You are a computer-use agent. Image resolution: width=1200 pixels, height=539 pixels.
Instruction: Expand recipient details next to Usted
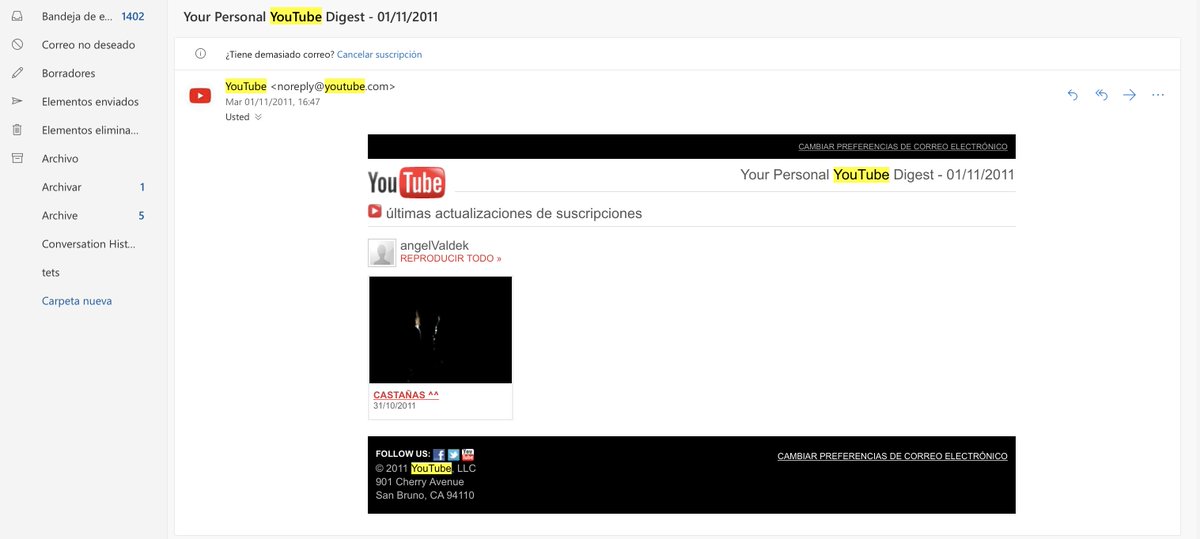(258, 117)
